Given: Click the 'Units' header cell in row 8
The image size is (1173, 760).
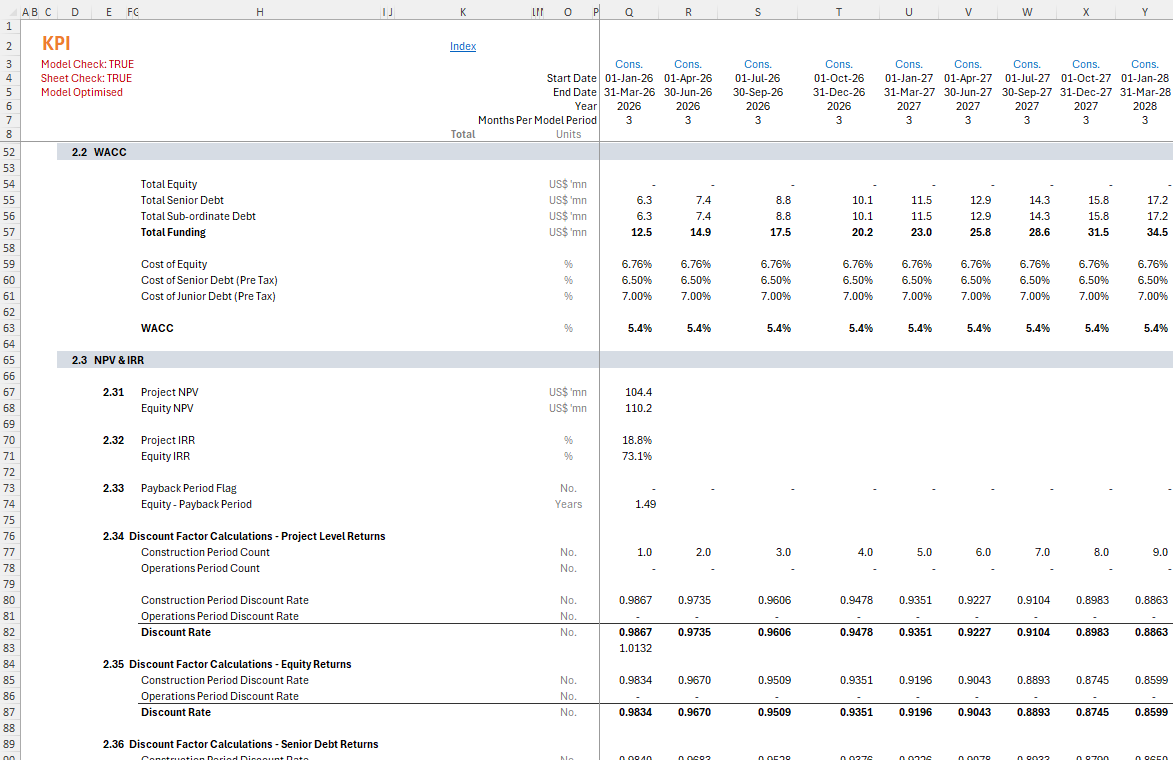Looking at the screenshot, I should click(568, 135).
